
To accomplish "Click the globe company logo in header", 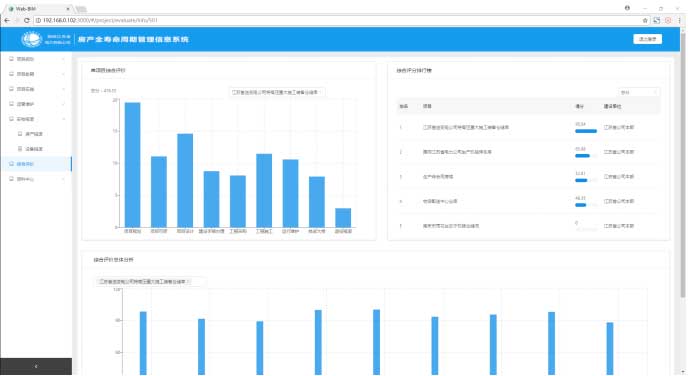I will [x=31, y=39].
